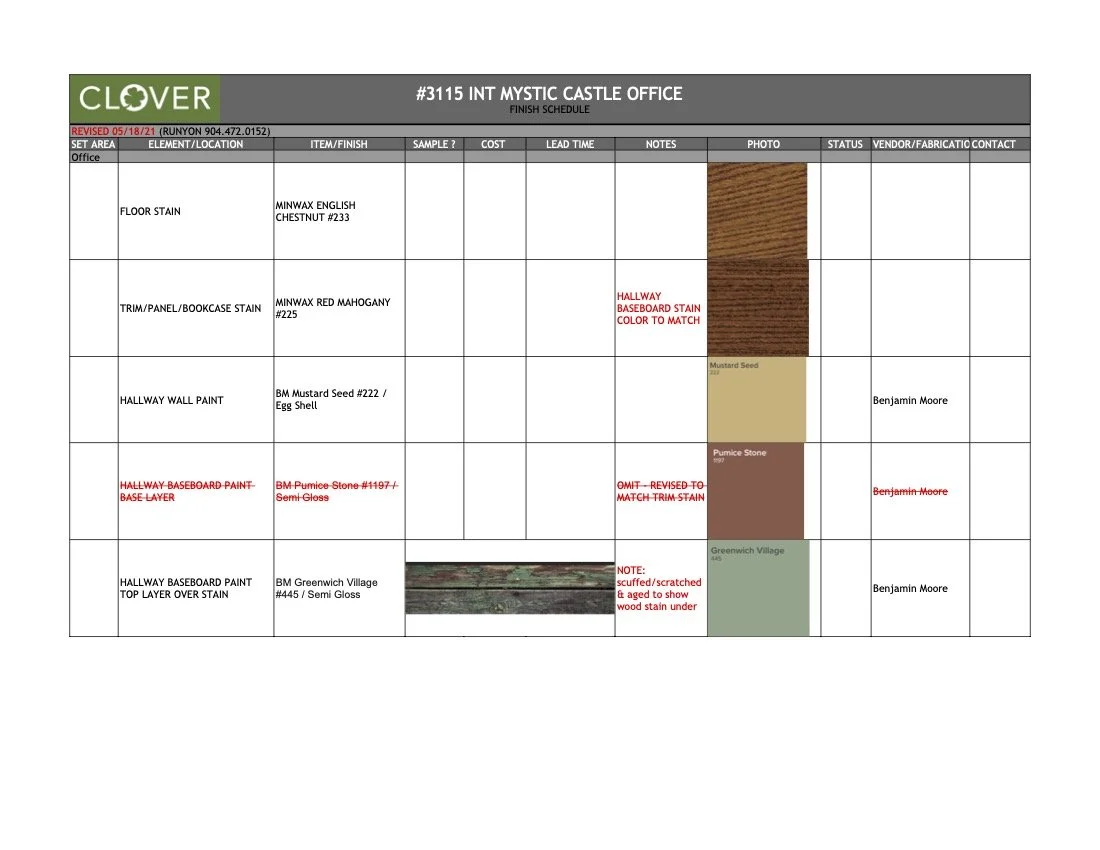Select the 'LEAD TIME' column header
Viewport: 1100px width, 850px height.
(x=570, y=144)
